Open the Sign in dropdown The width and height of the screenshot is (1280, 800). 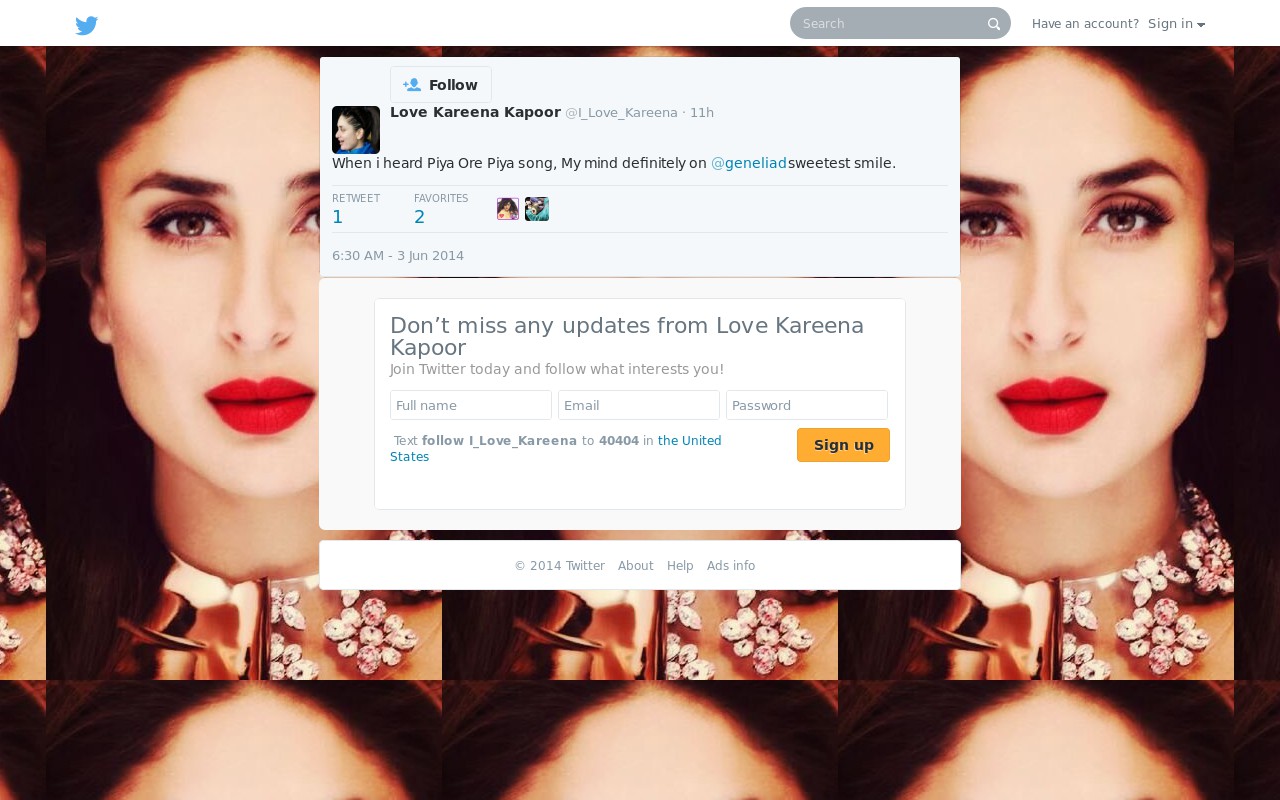point(1176,24)
